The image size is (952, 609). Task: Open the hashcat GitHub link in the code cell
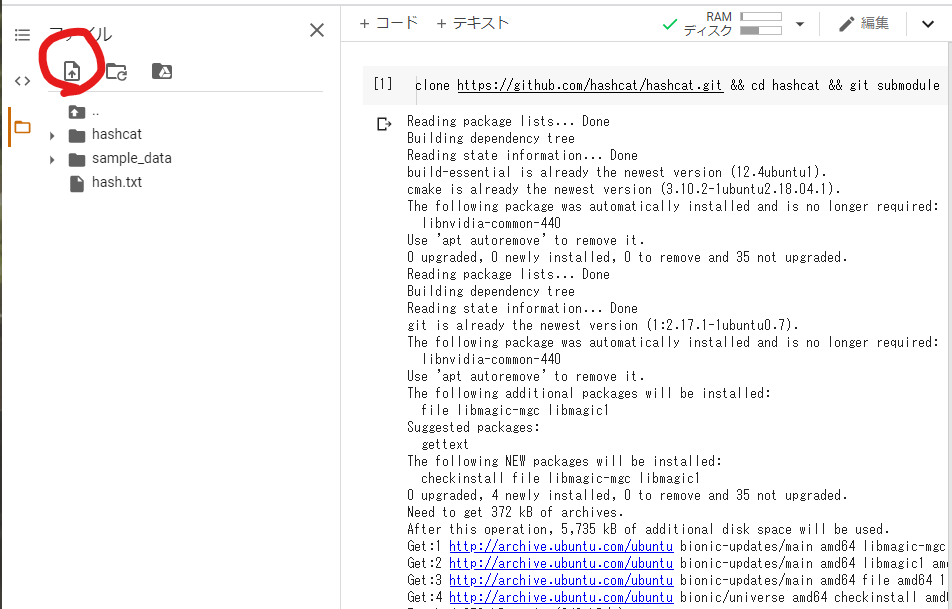[x=588, y=85]
